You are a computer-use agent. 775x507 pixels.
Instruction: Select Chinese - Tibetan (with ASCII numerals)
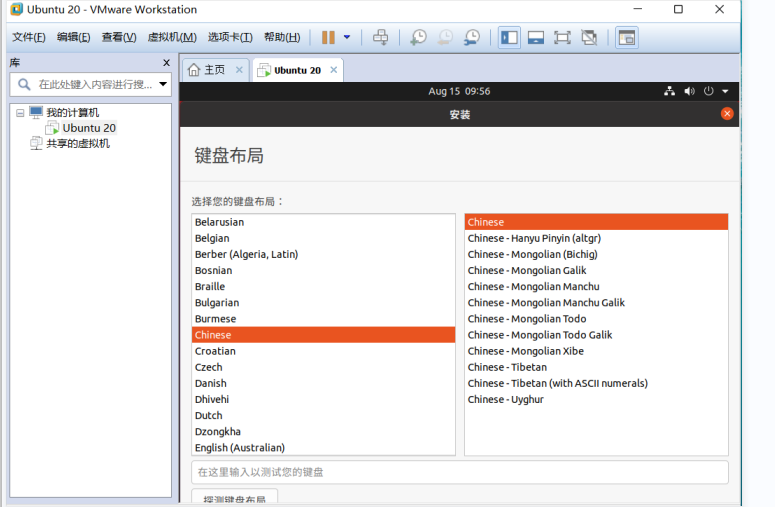coord(596,383)
